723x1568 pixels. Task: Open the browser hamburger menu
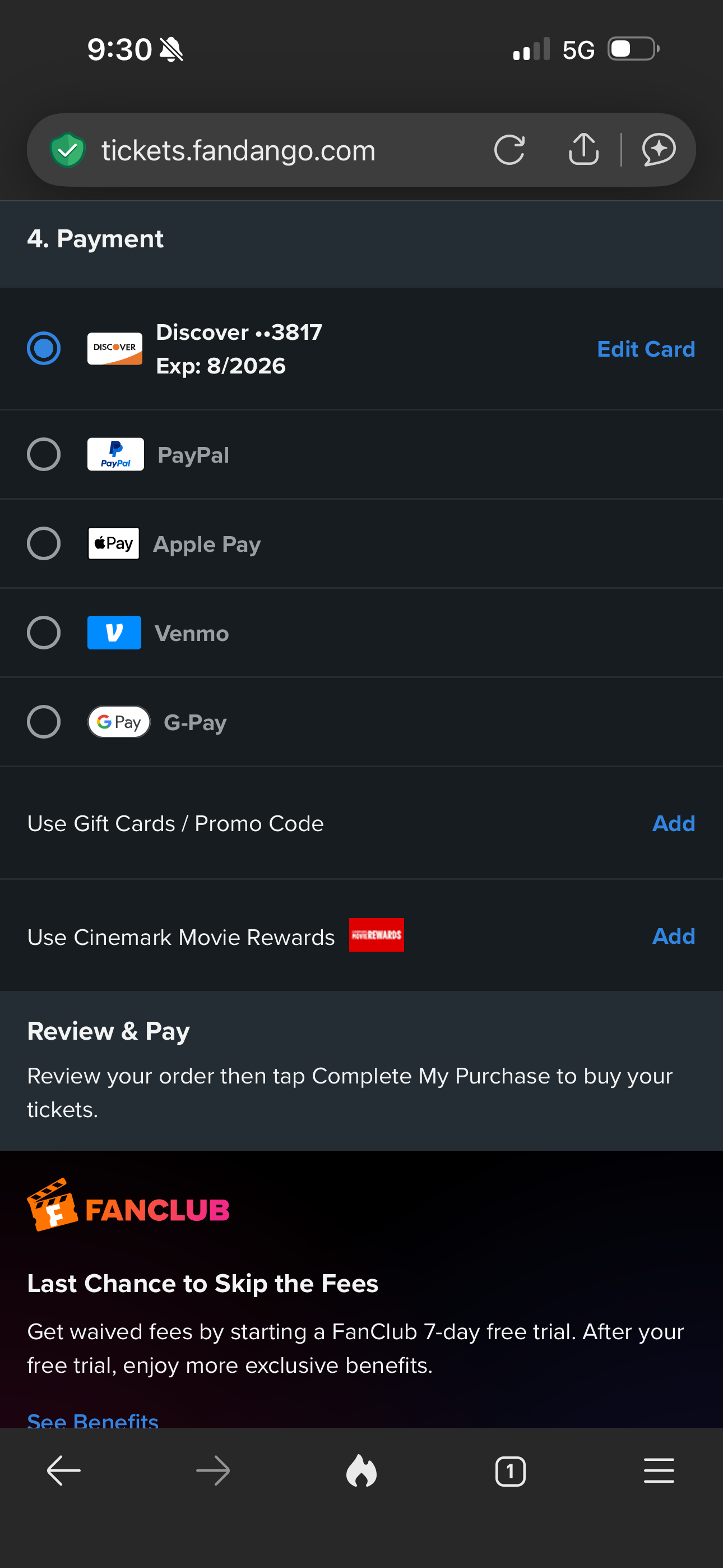point(659,1470)
